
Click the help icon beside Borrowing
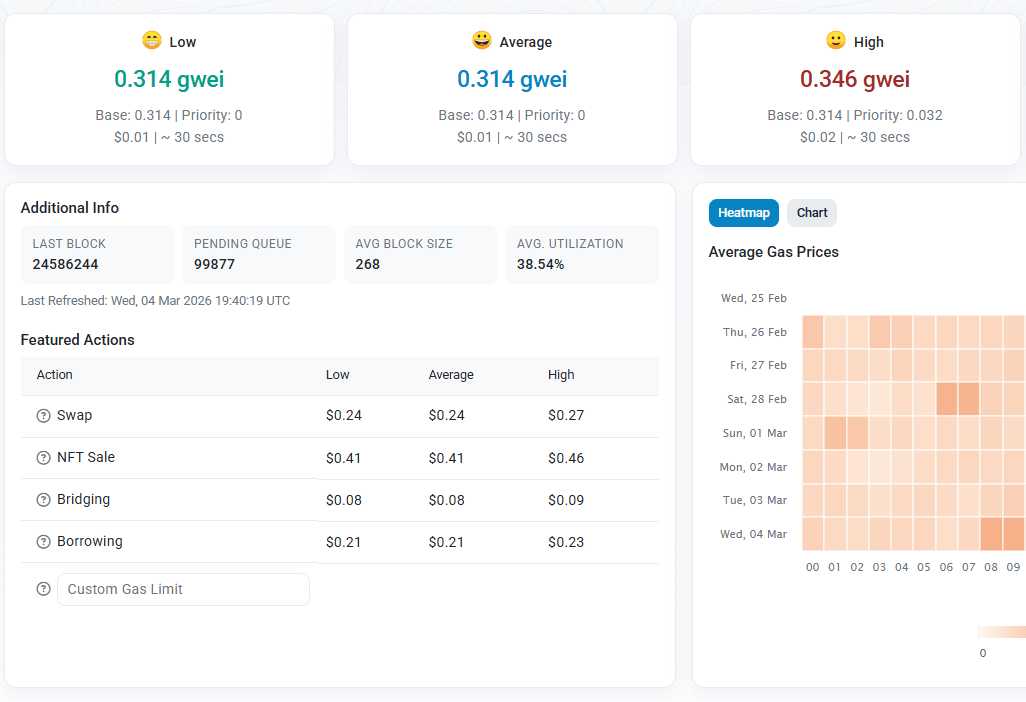[x=43, y=542]
